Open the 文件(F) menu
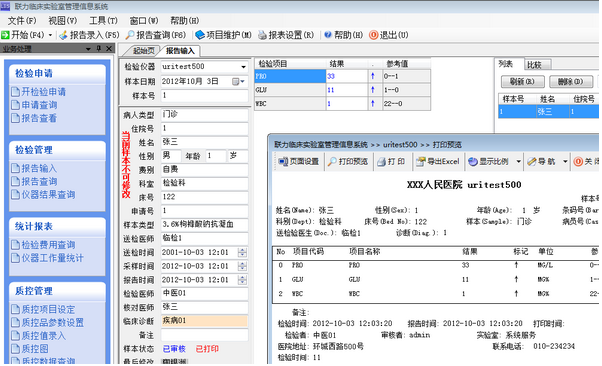Viewport: 602px width, 366px height. 22,20
